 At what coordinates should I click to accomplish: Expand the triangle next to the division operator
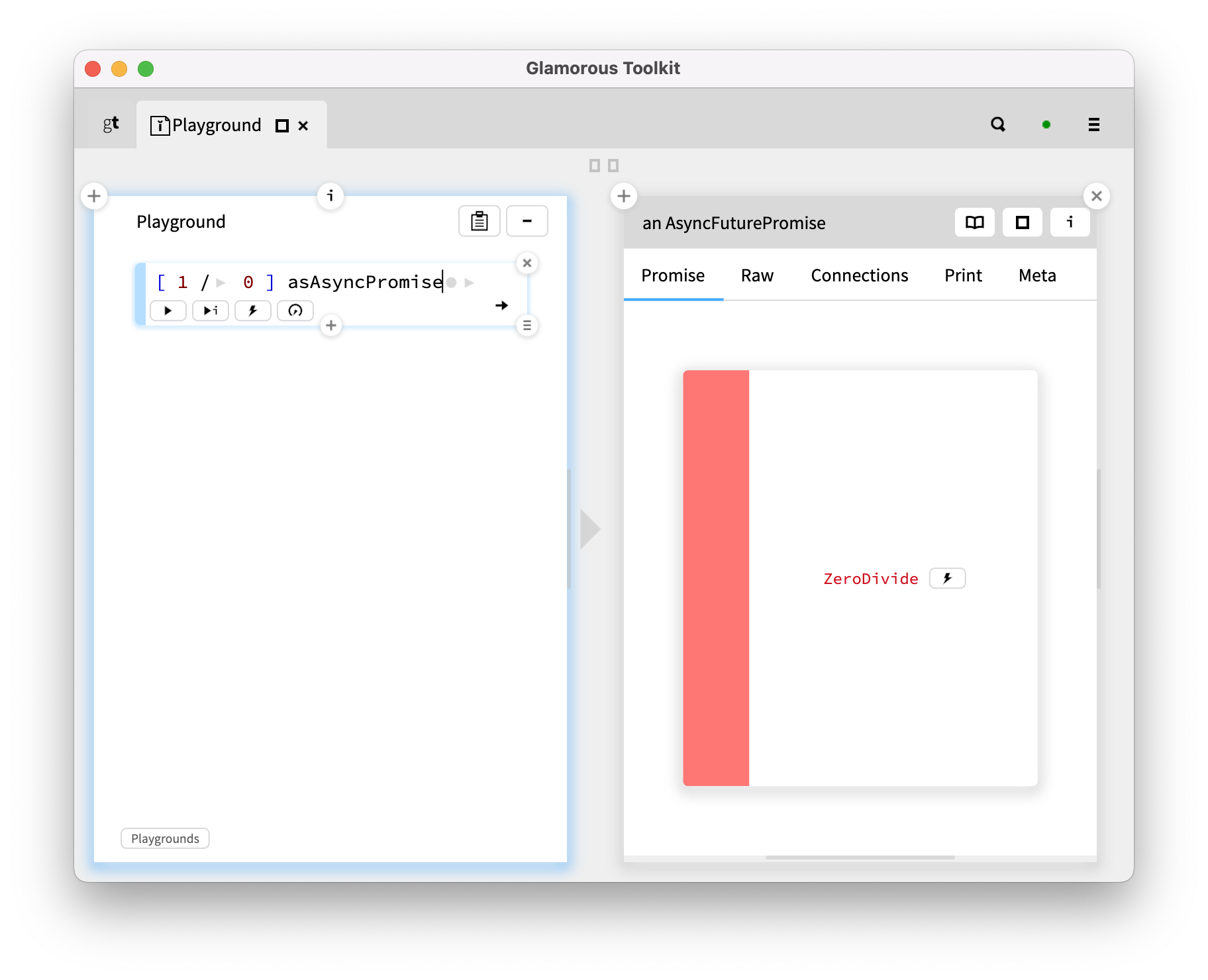click(221, 282)
